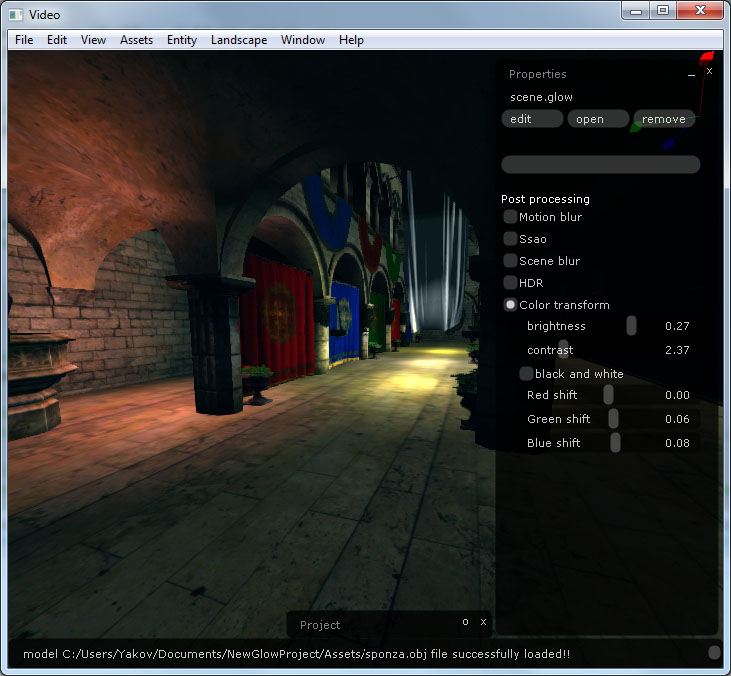The image size is (731, 676).
Task: Open the Window menu
Action: (x=303, y=40)
